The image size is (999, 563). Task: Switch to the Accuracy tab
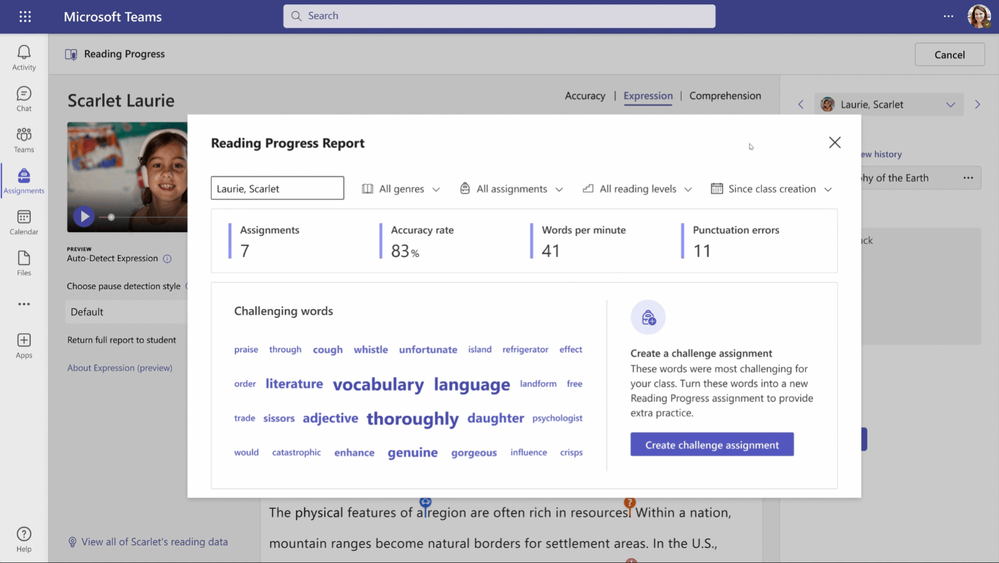(x=585, y=96)
